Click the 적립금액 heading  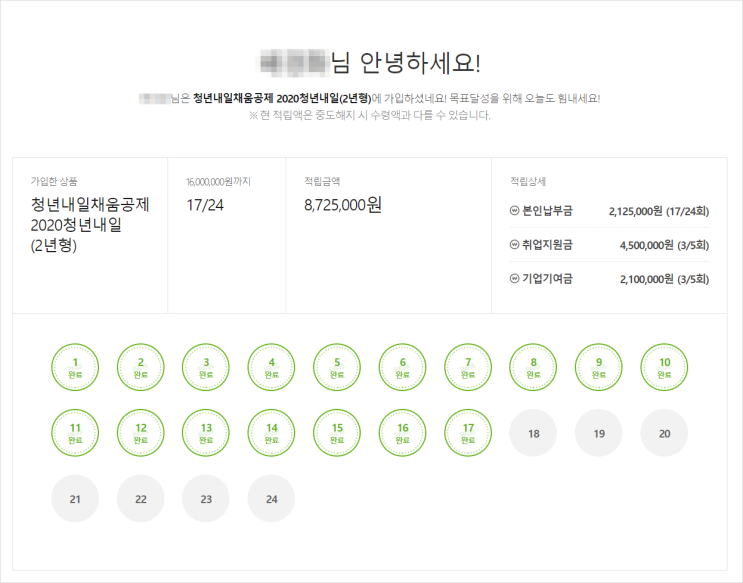click(x=322, y=181)
